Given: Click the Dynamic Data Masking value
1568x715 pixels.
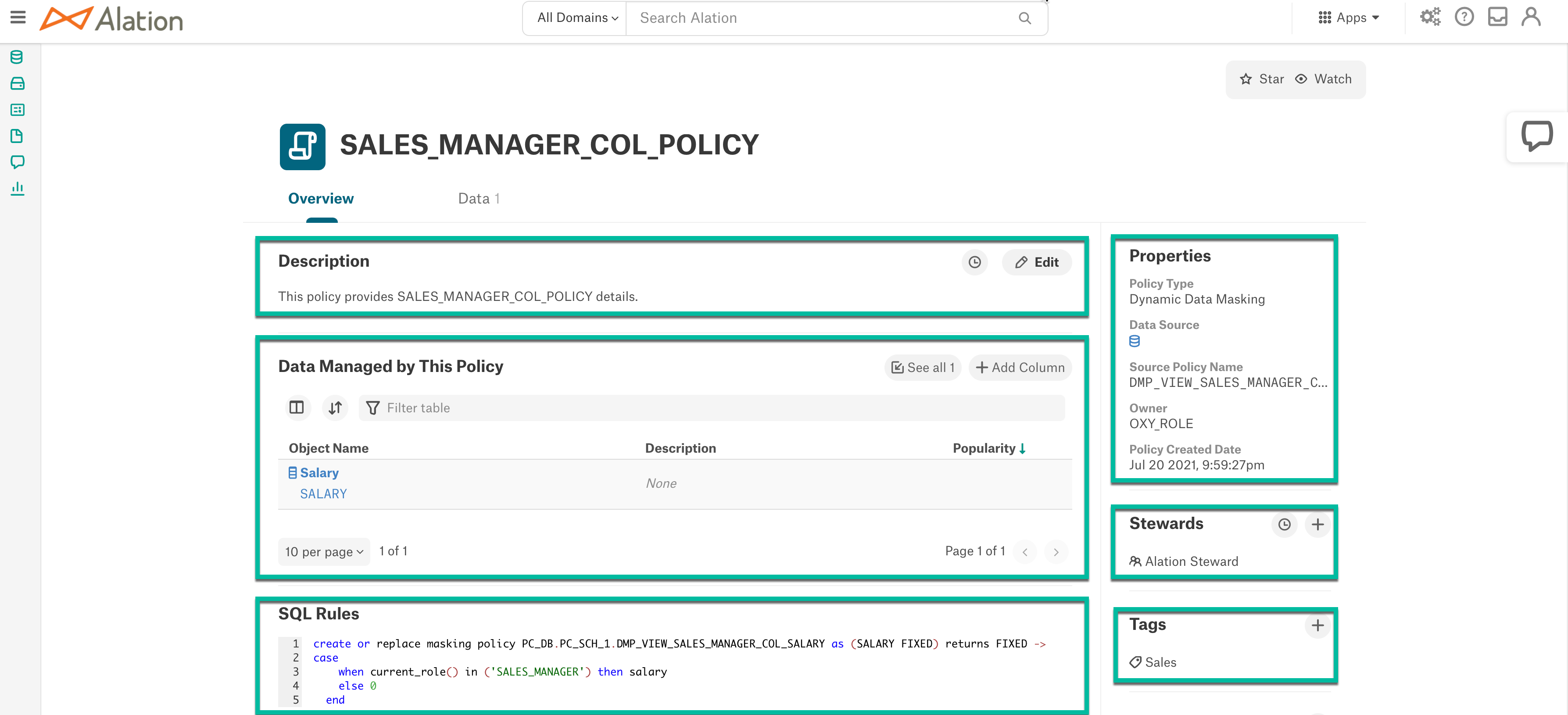Looking at the screenshot, I should tap(1197, 300).
